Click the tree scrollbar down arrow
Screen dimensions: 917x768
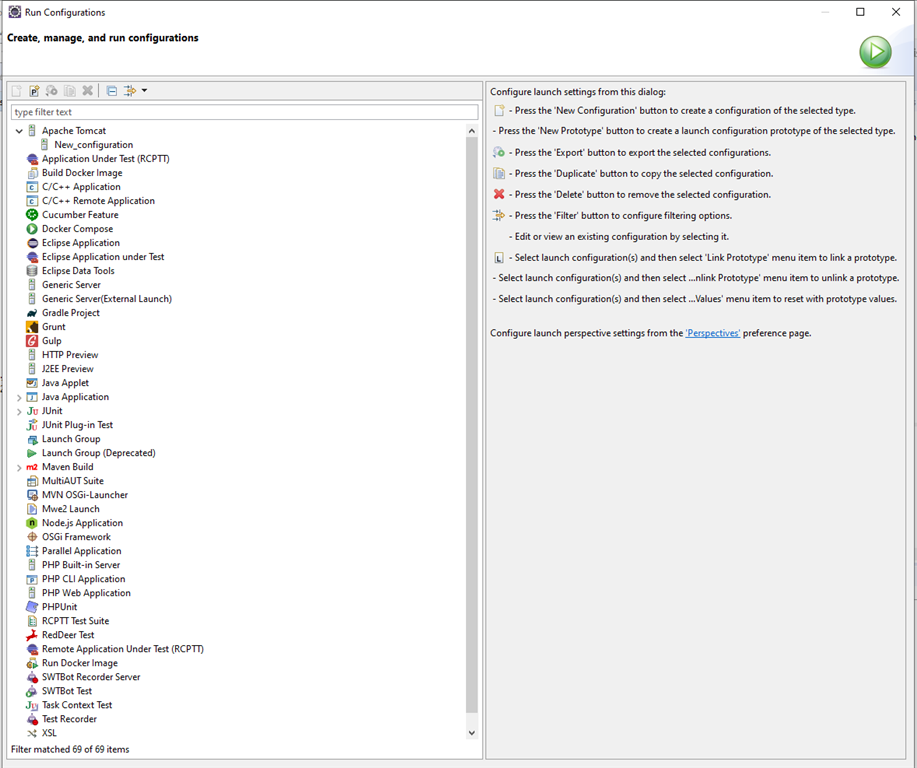tap(472, 733)
